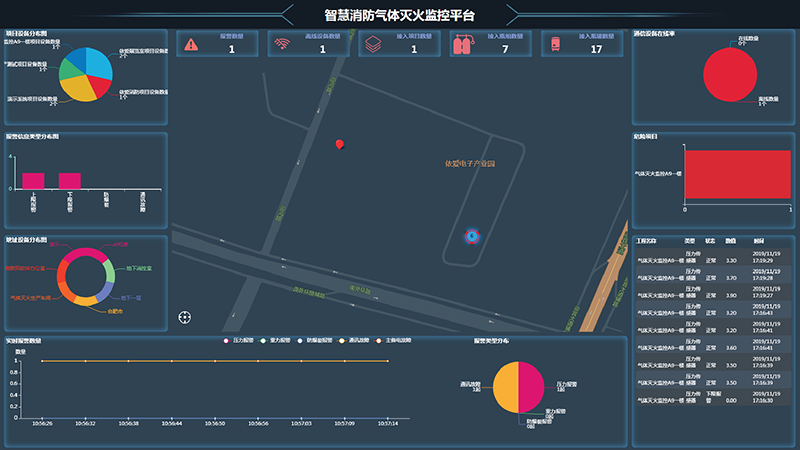Click the pink 压力报警 half of alarm-type pie
Screen dimensions: 800x450
pos(531,387)
